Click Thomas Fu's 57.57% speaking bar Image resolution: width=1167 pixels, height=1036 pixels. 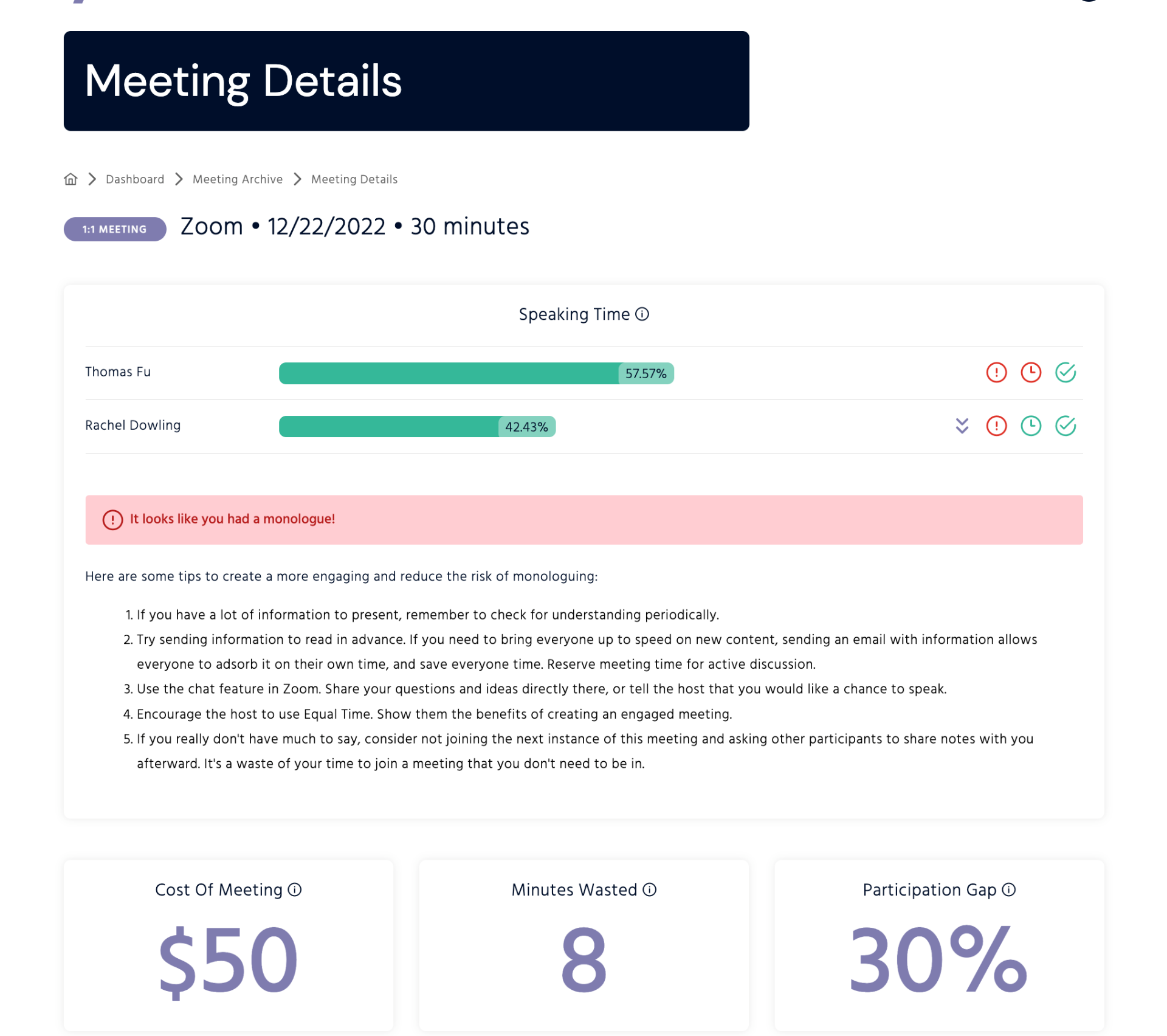[x=477, y=373]
